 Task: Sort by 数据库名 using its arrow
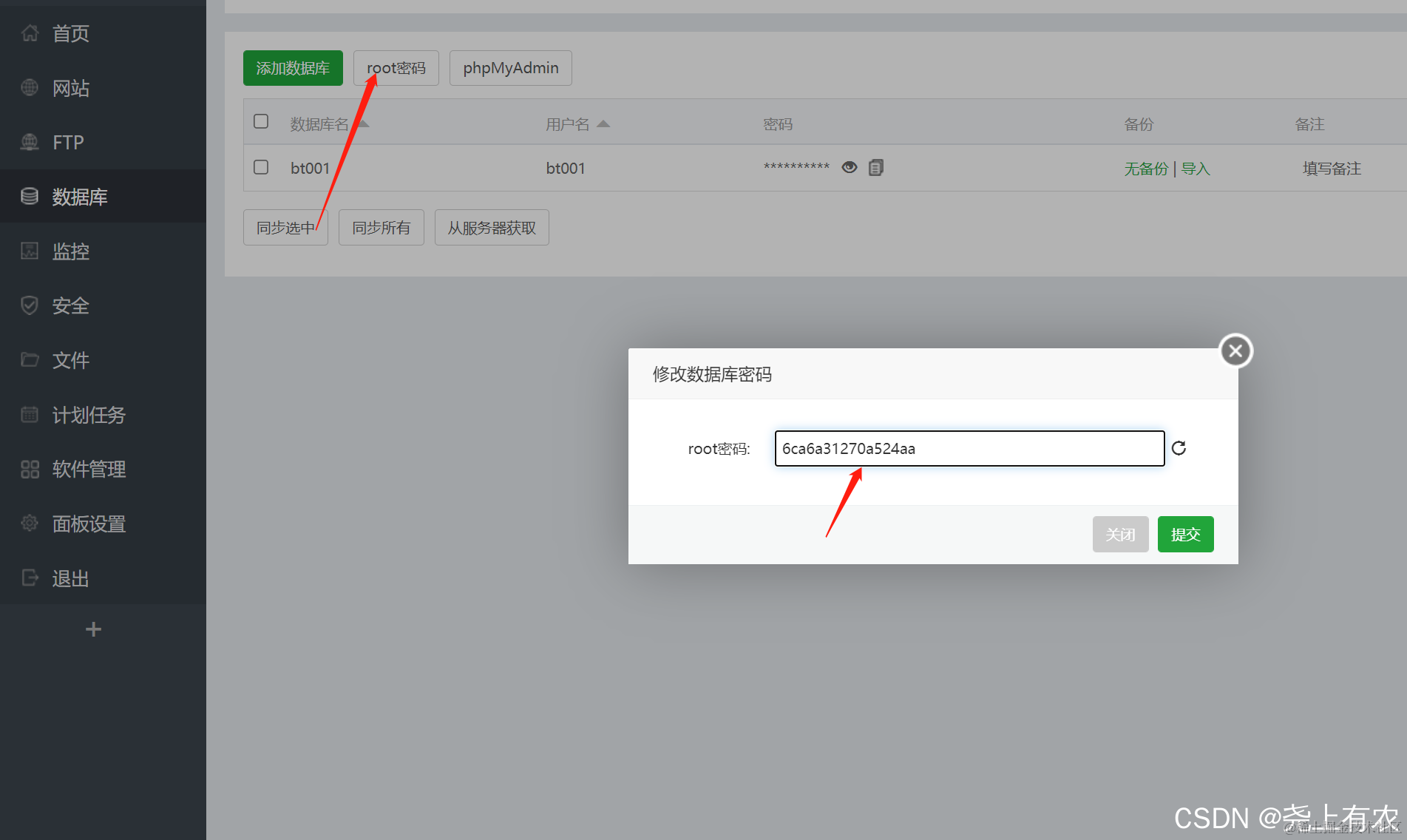(x=362, y=123)
